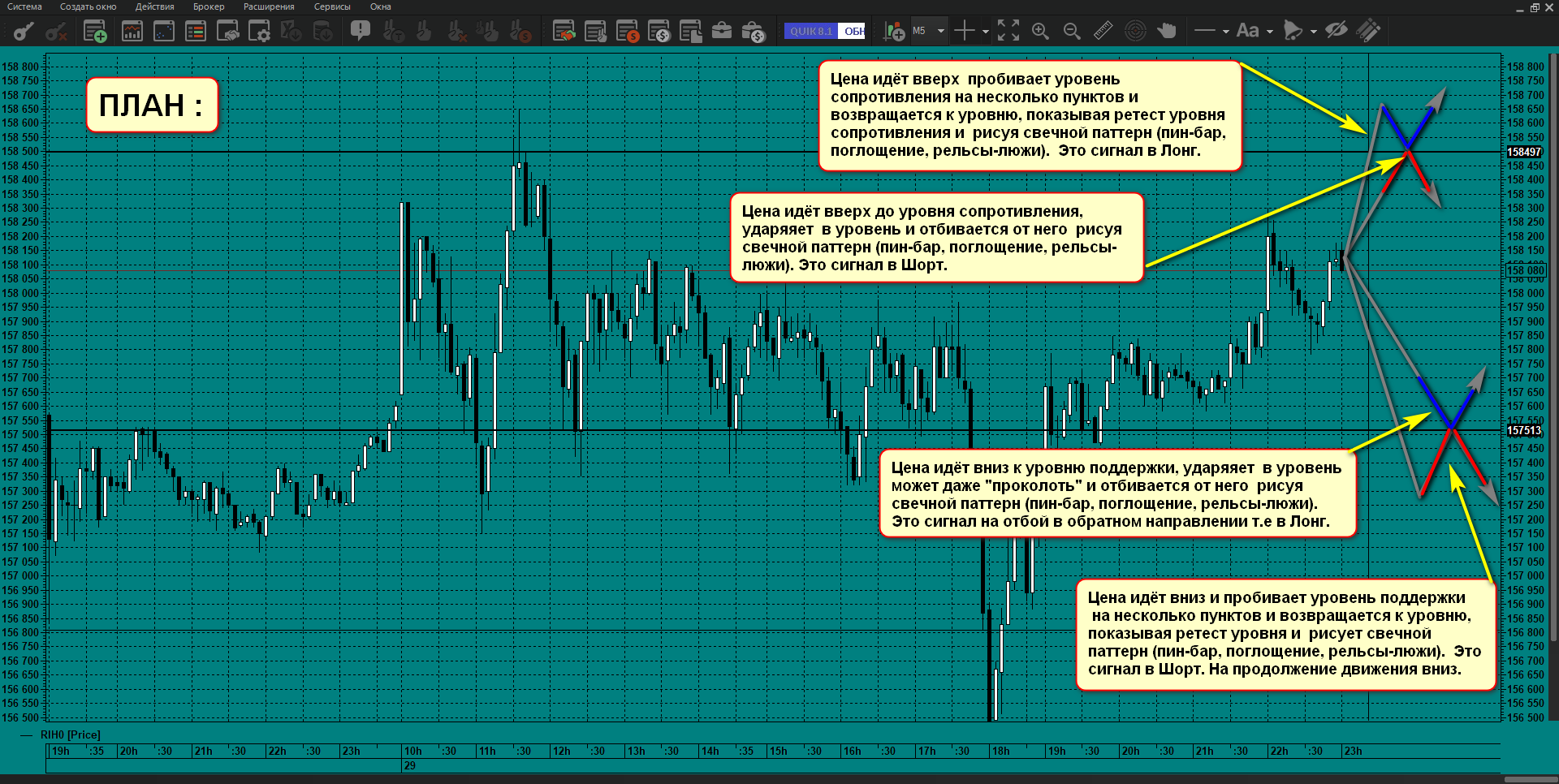Select the line drawing tool
This screenshot has width=1559, height=784.
pyautogui.click(x=1205, y=31)
